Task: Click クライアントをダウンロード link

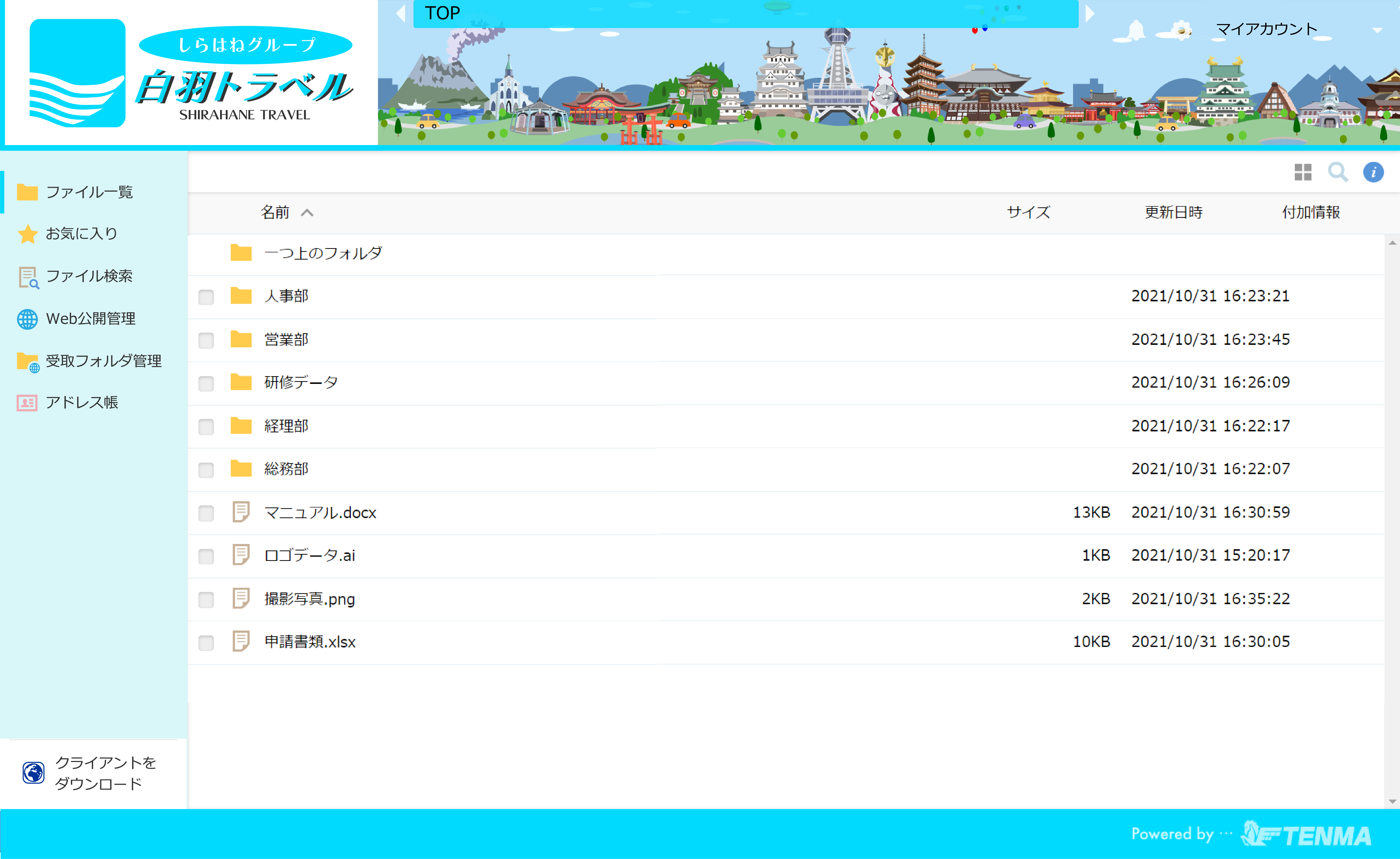Action: pyautogui.click(x=105, y=773)
